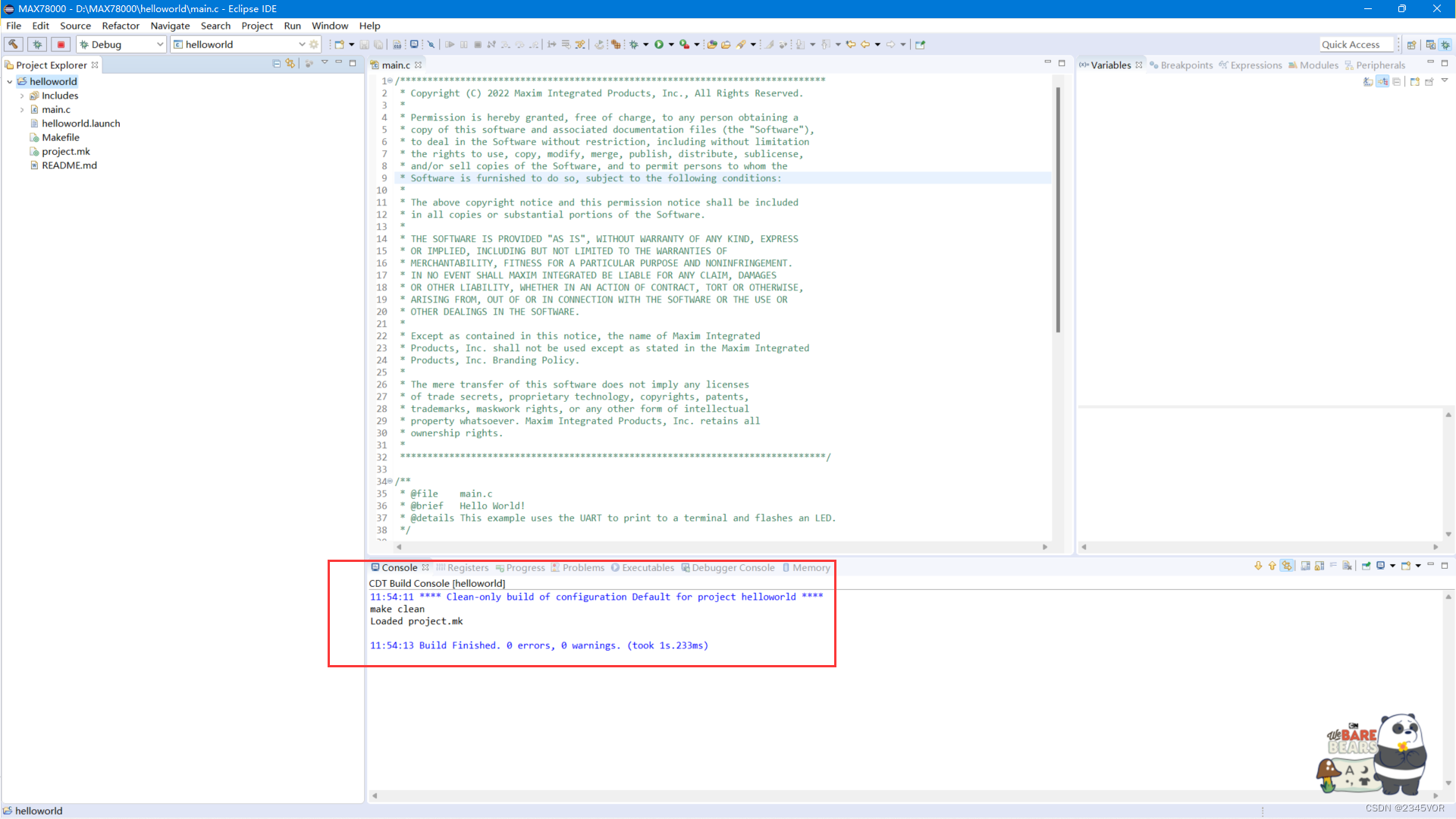This screenshot has width=1456, height=819.
Task: Click the Open Console toolbar icon
Action: [414, 44]
